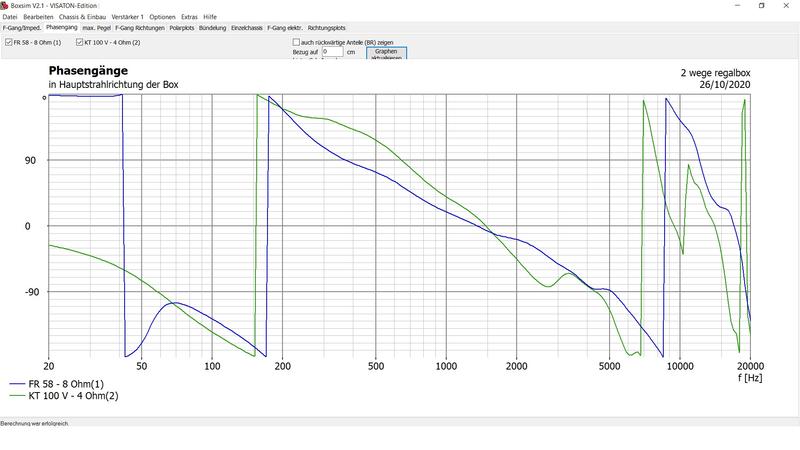
Task: Click the '2 wege regalbox' project name
Action: (x=715, y=73)
